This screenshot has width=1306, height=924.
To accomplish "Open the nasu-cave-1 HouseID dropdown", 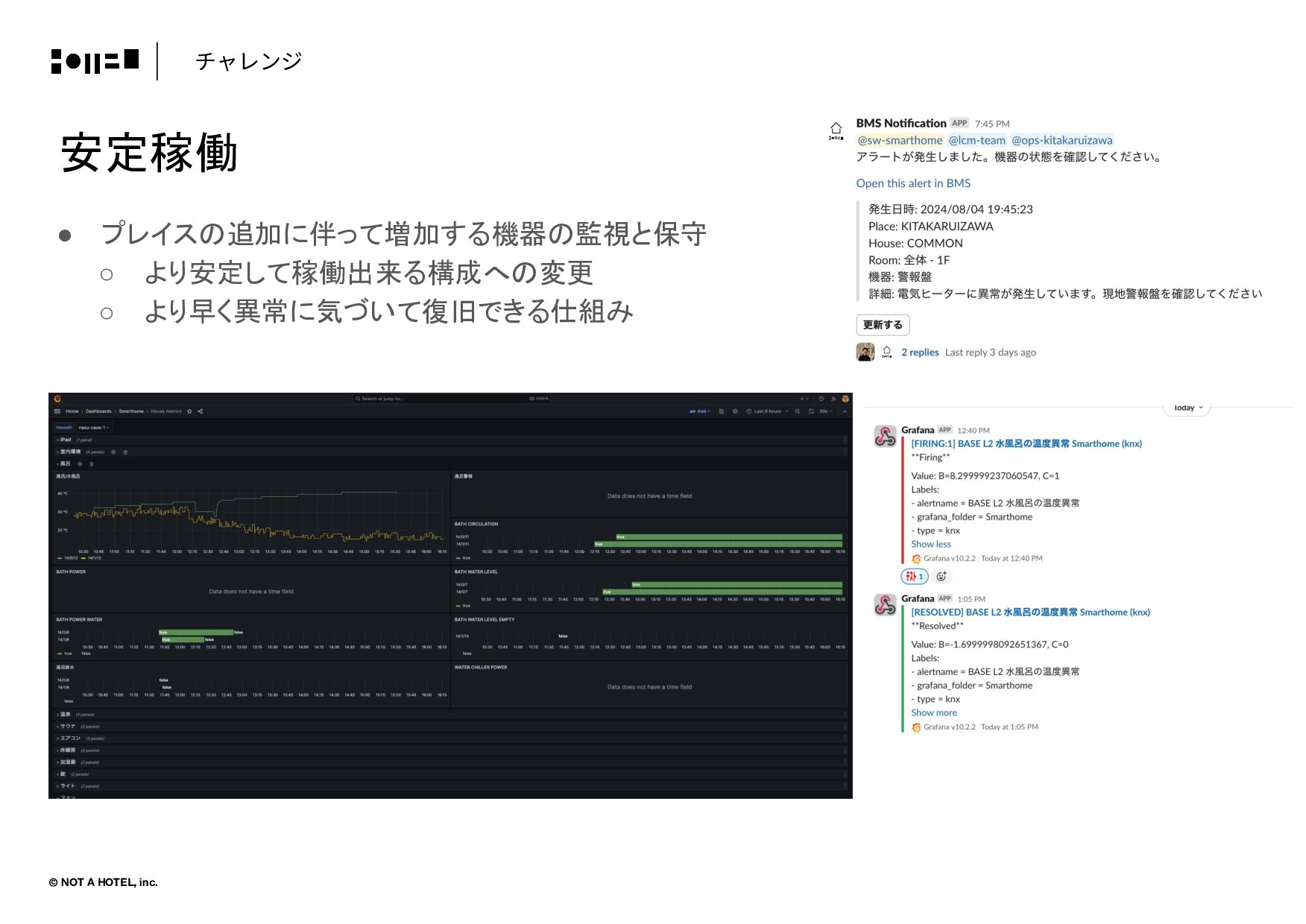I will tap(95, 428).
